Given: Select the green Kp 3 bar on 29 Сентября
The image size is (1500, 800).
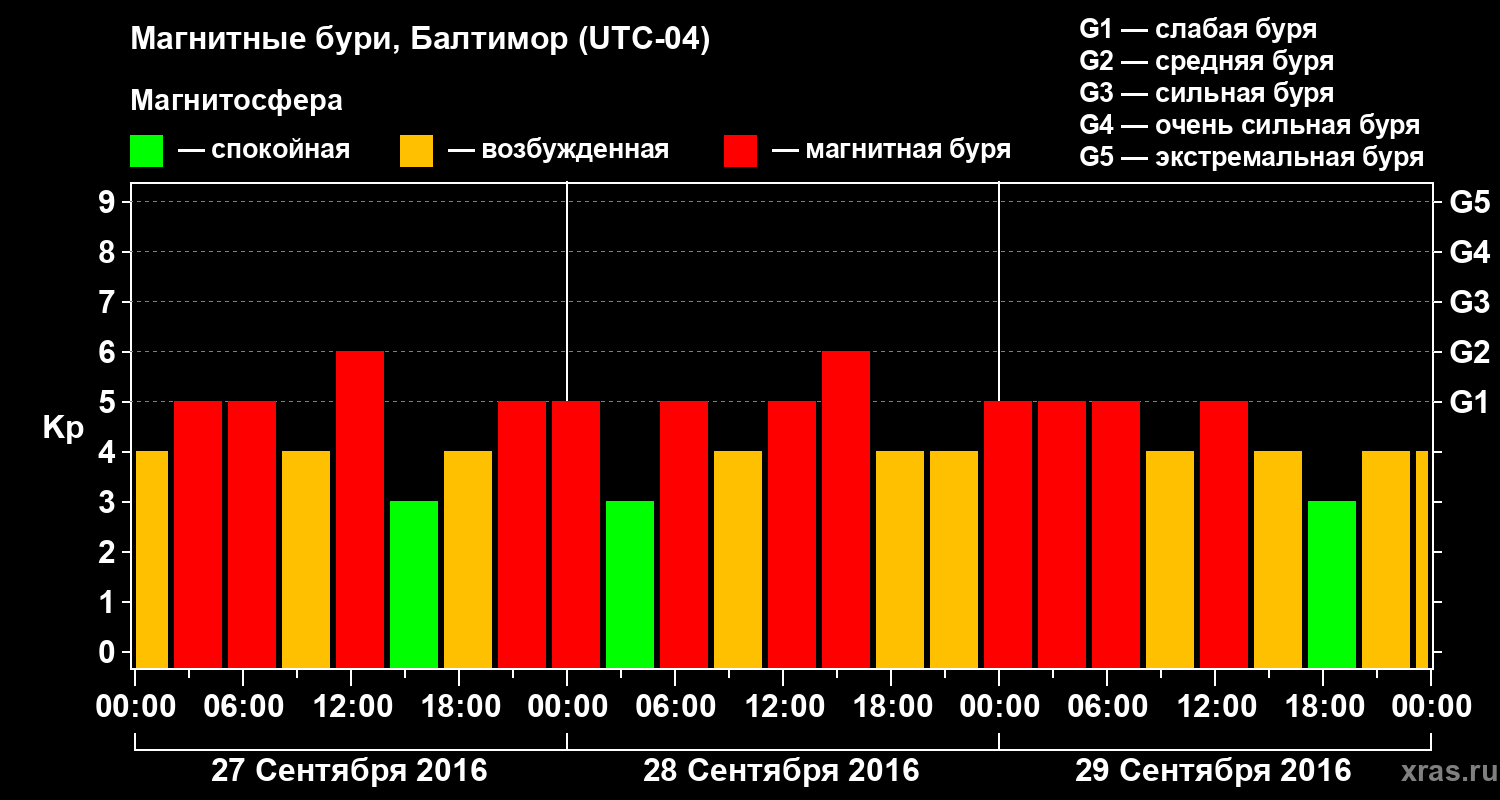Looking at the screenshot, I should coord(1332,585).
